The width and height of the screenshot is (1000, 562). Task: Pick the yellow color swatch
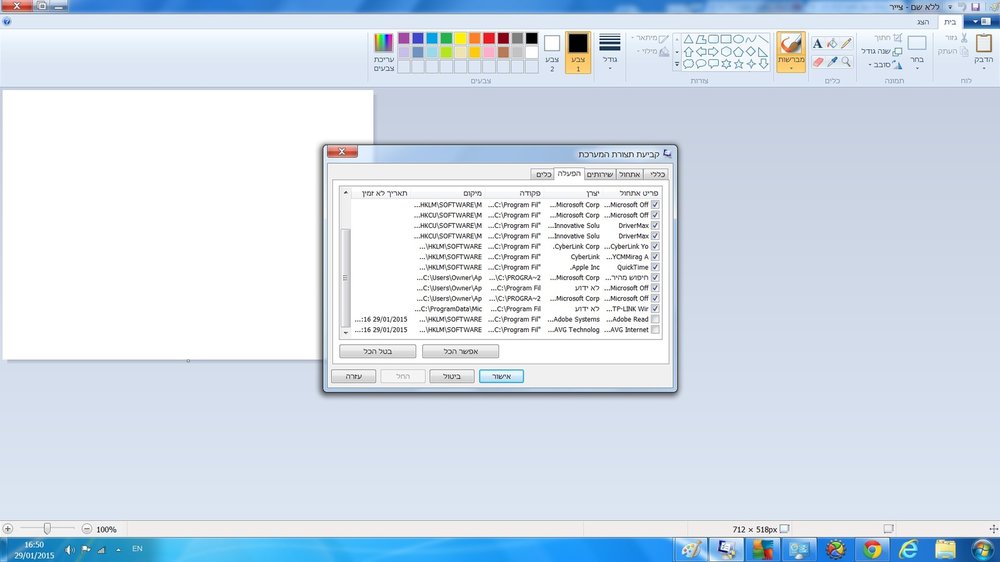(460, 38)
